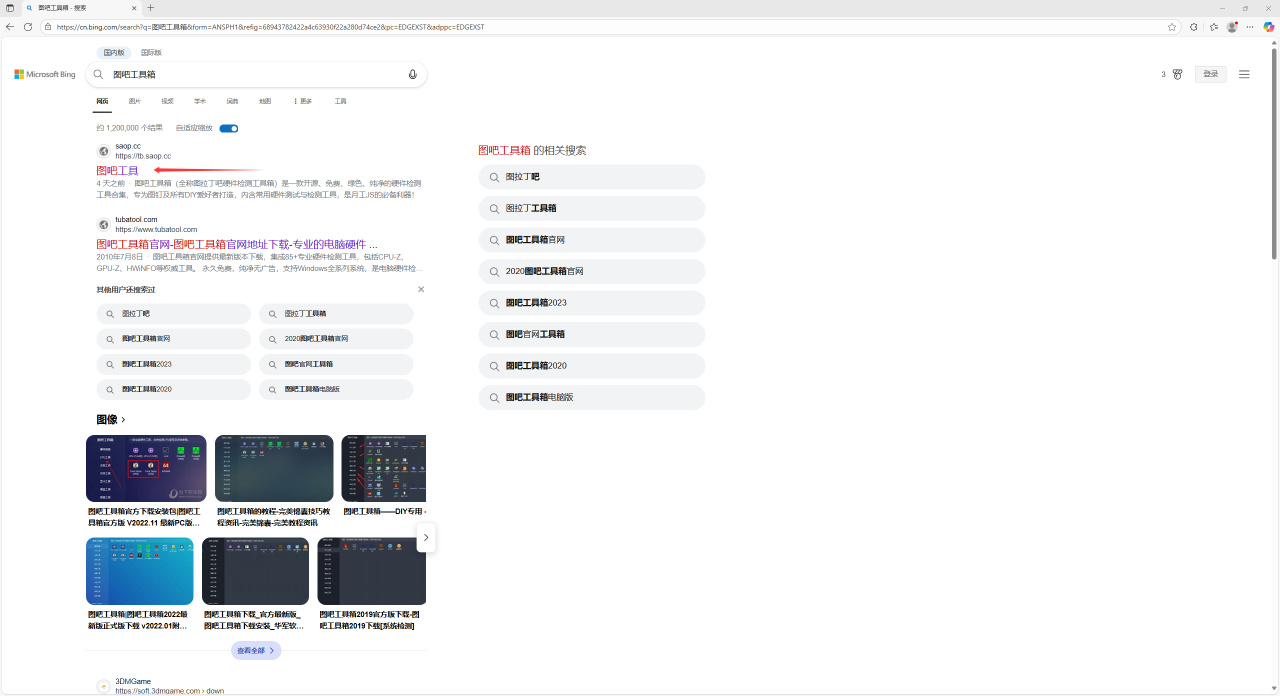Click the search magnifier in Bing box

(x=98, y=74)
